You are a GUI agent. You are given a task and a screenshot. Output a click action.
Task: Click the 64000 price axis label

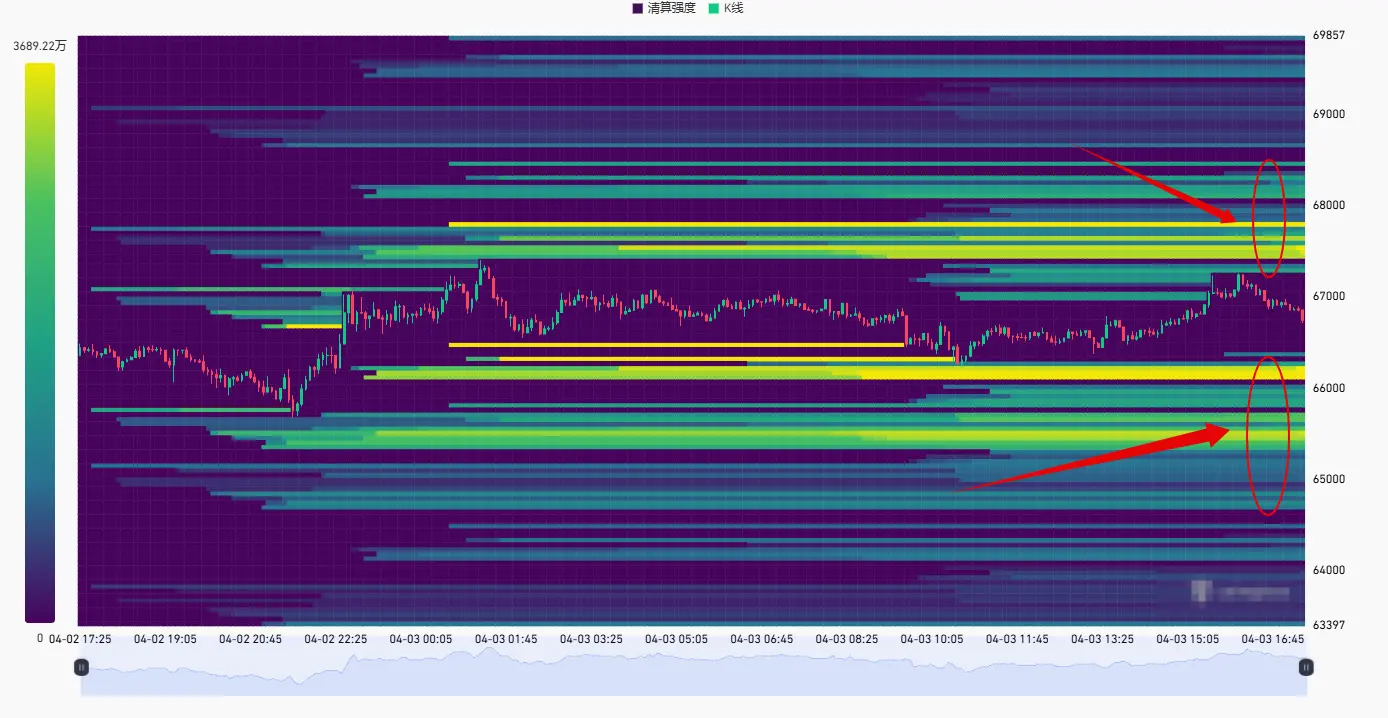coord(1328,570)
